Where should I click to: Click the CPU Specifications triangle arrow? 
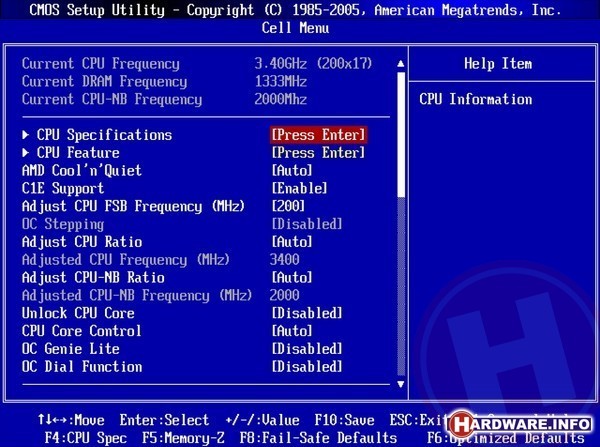click(x=26, y=135)
